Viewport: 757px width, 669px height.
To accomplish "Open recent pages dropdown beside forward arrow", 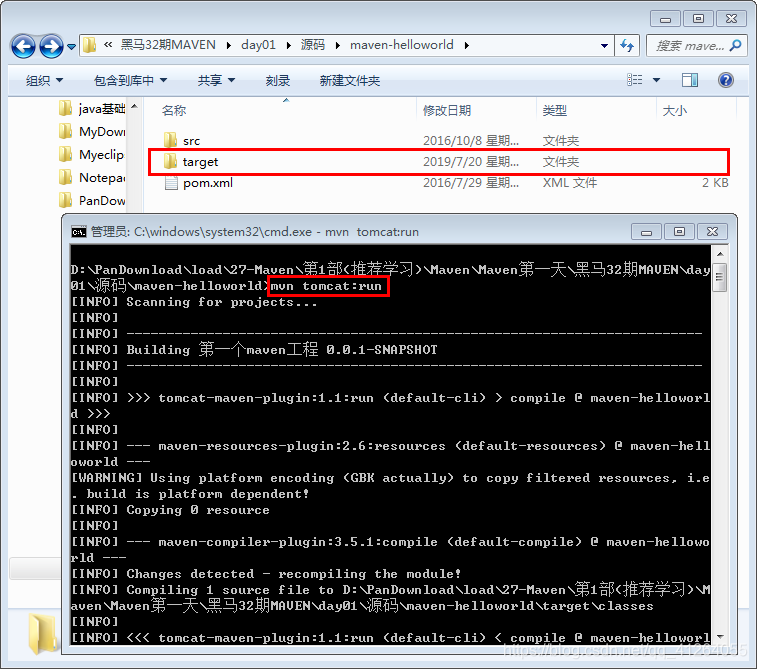I will (x=71, y=47).
